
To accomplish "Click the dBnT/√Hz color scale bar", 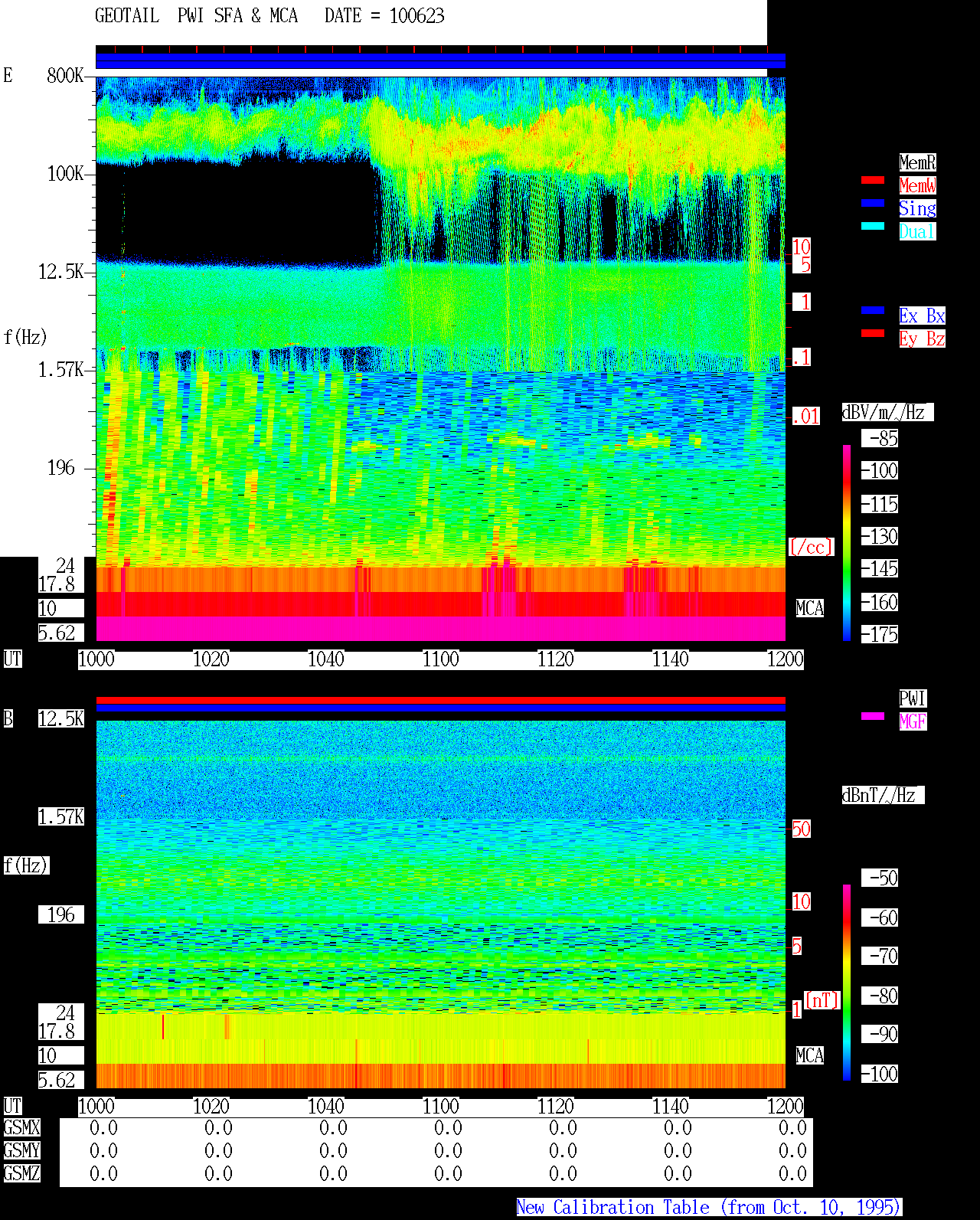I will 847,983.
